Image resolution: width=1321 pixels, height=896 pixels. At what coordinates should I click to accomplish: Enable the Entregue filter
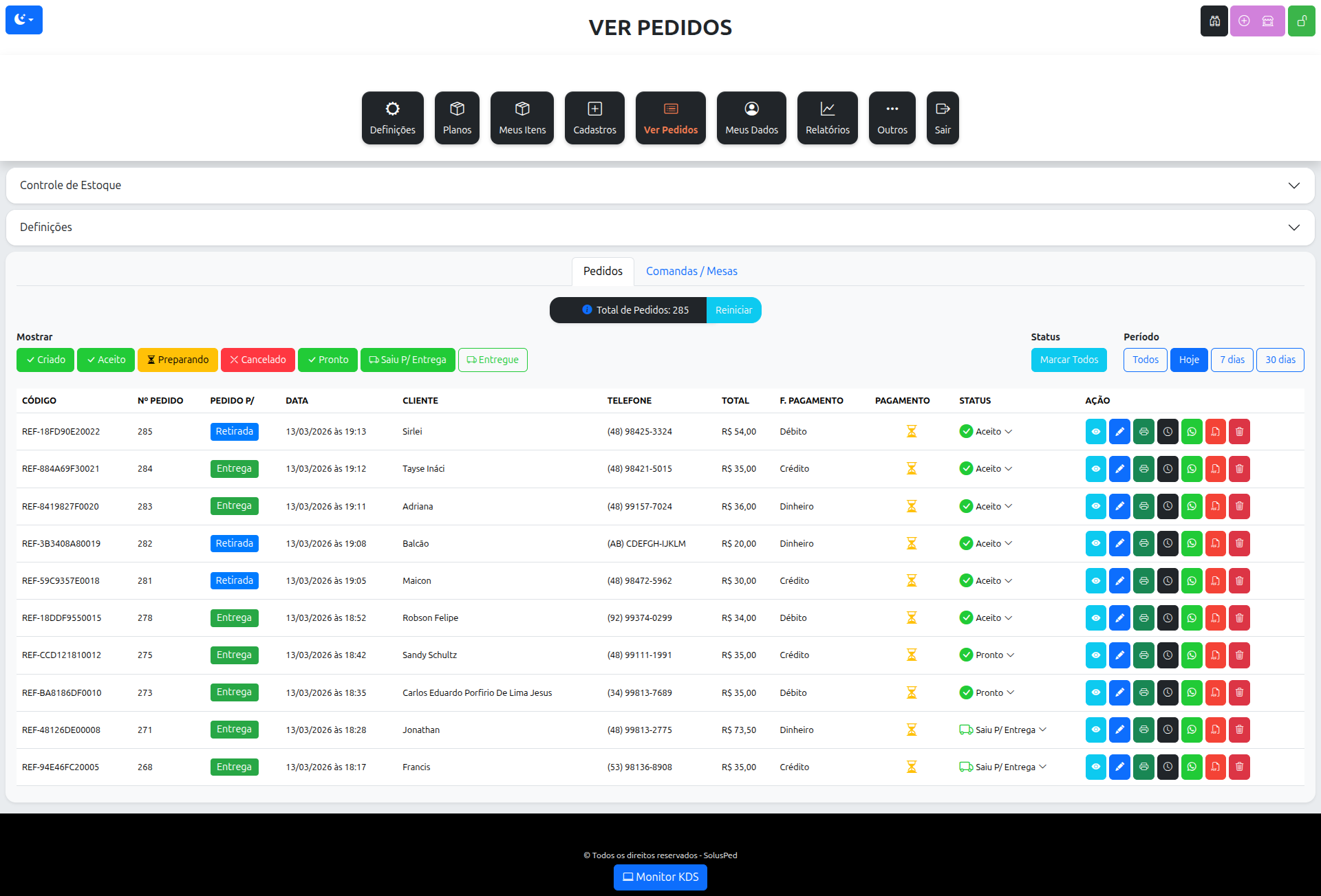click(x=493, y=360)
